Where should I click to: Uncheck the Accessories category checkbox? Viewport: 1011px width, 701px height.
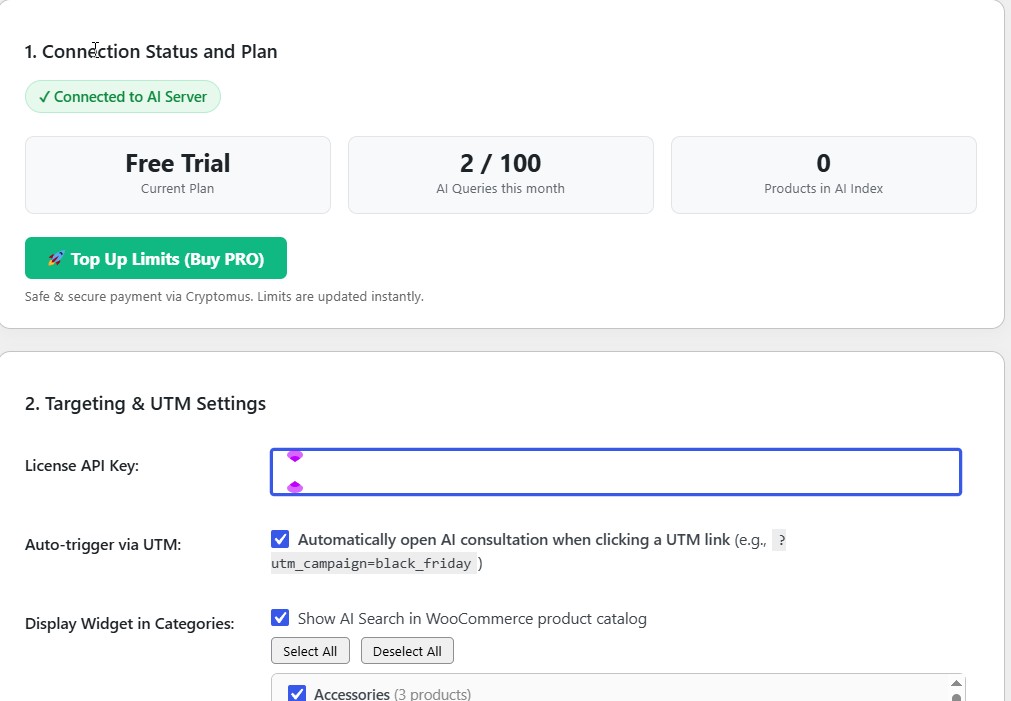[x=297, y=693]
